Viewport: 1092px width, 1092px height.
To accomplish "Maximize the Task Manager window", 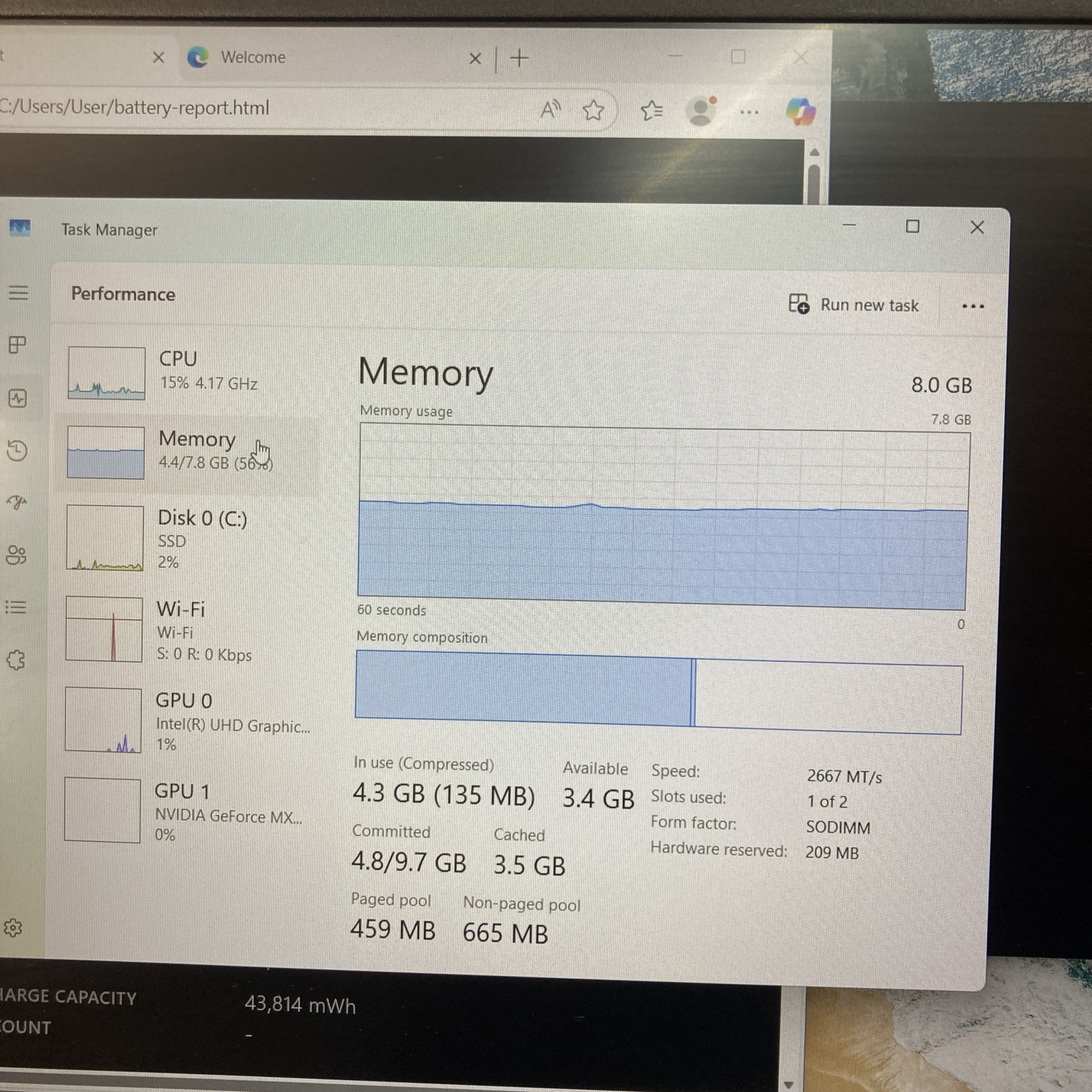I will coord(913,227).
